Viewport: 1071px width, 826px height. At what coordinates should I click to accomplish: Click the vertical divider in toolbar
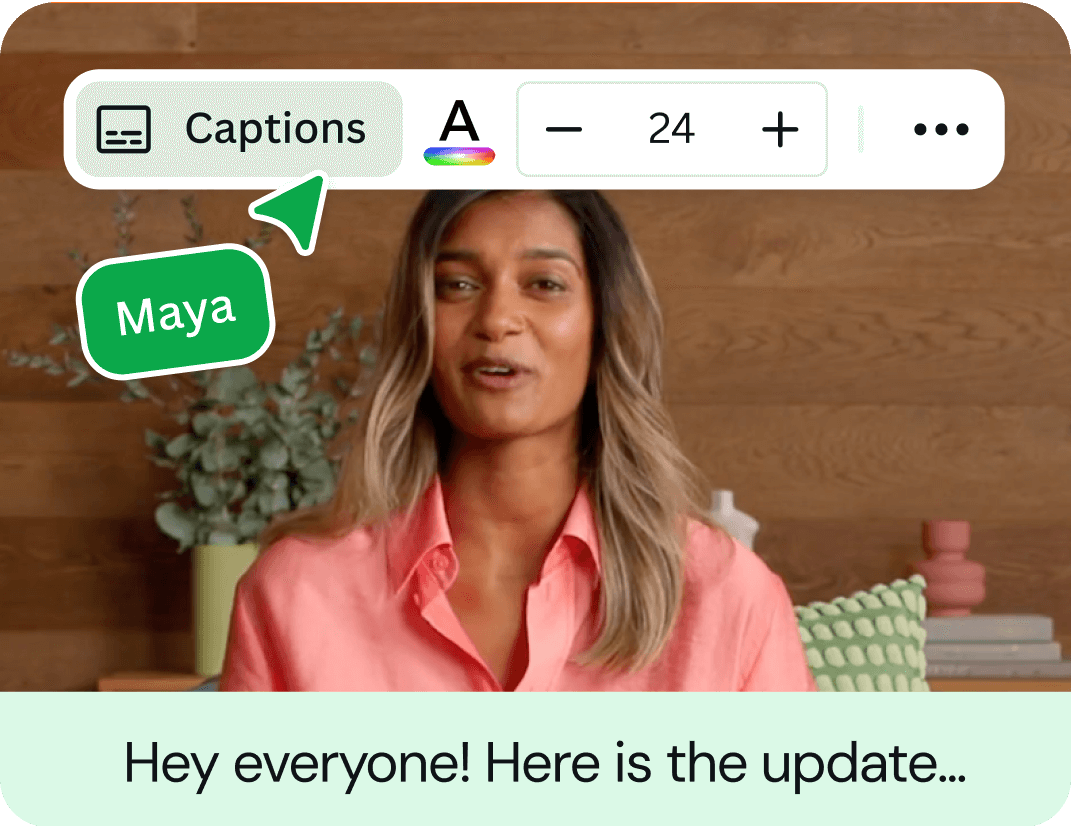[x=861, y=129]
